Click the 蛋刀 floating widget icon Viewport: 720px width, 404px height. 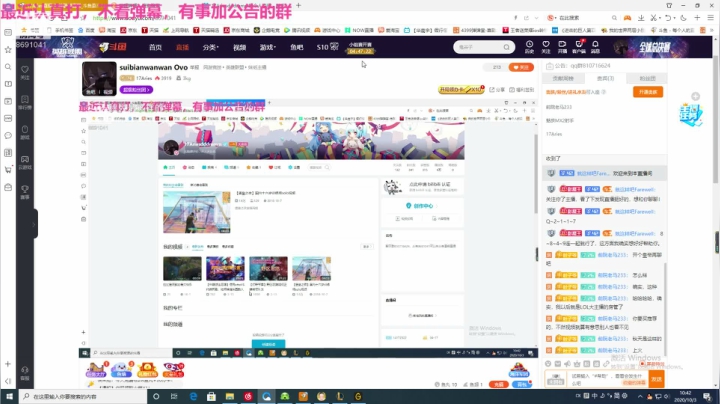click(x=691, y=115)
